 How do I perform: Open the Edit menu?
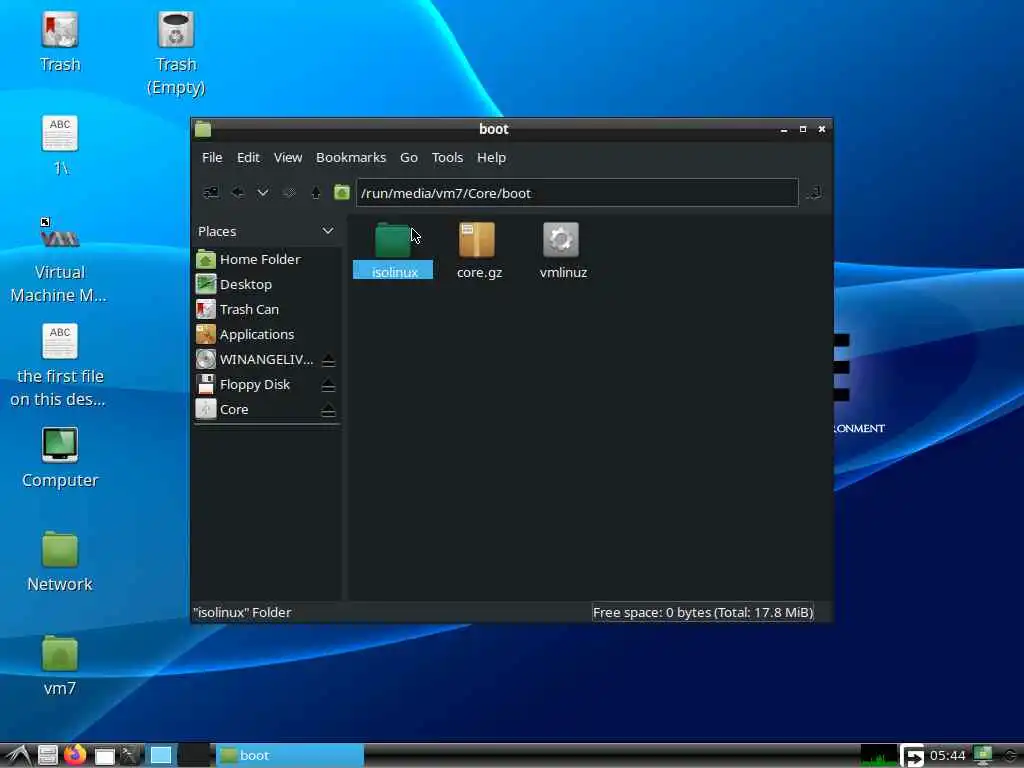[248, 157]
